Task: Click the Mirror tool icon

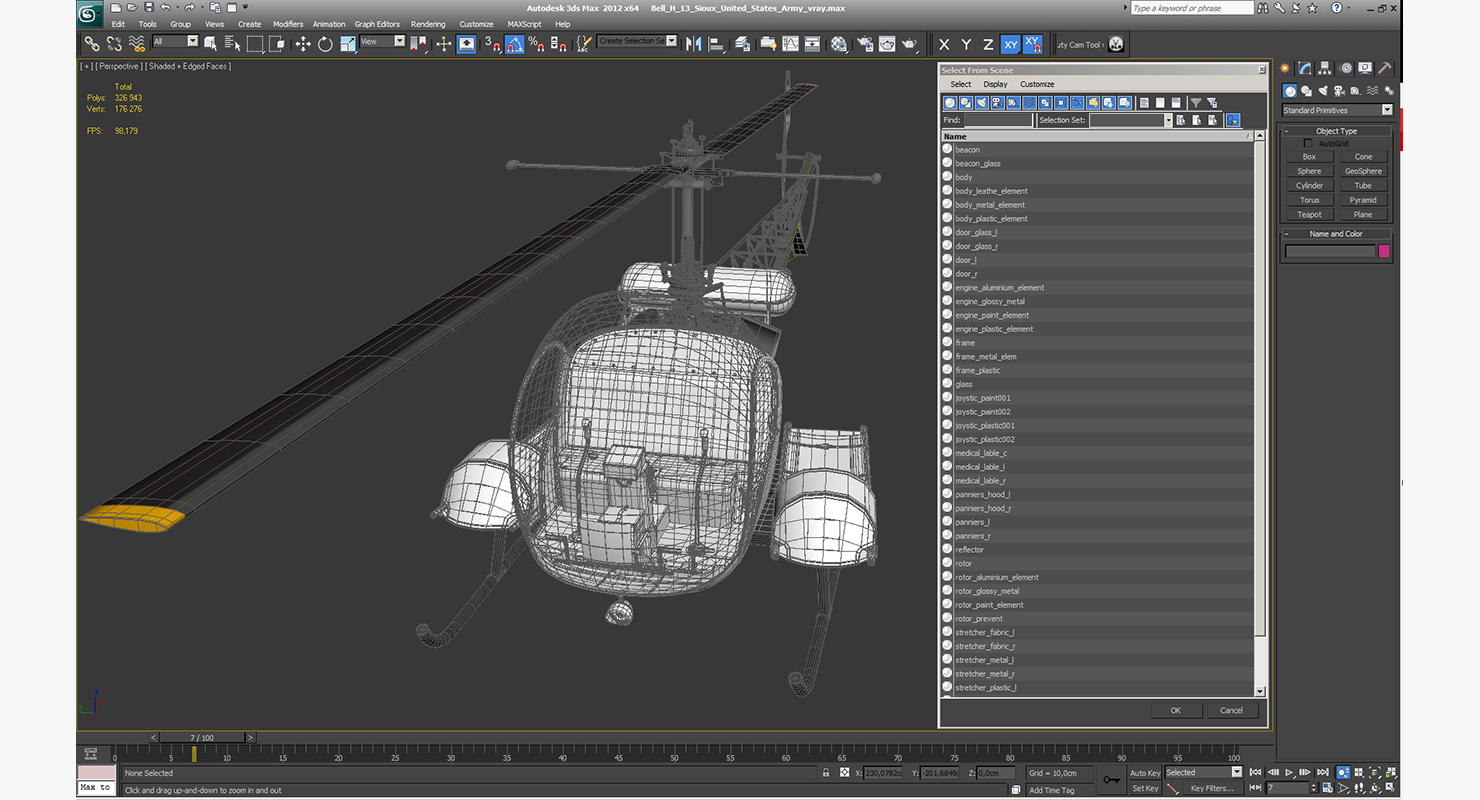Action: pos(693,44)
